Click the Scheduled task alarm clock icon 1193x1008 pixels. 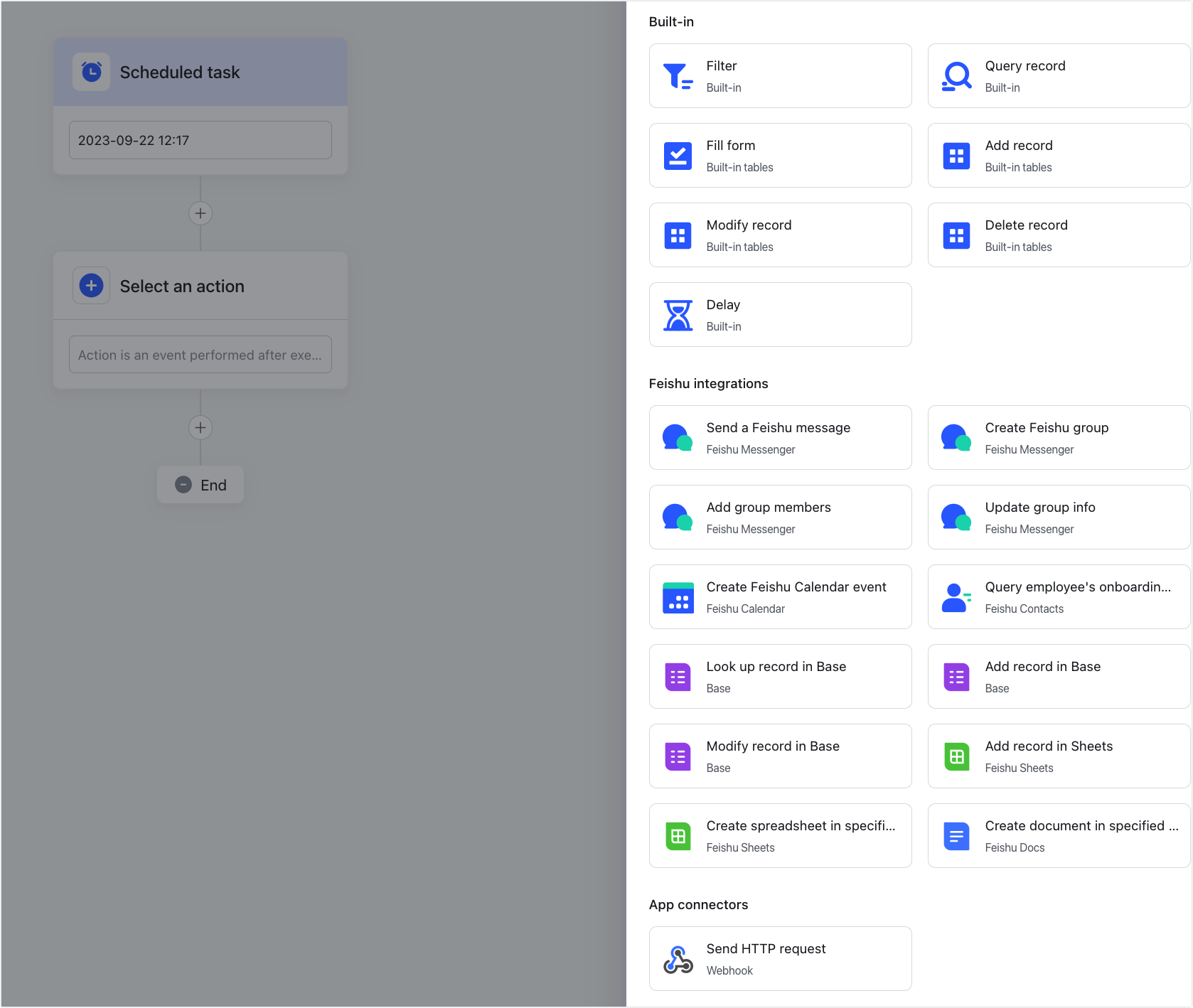pos(92,72)
